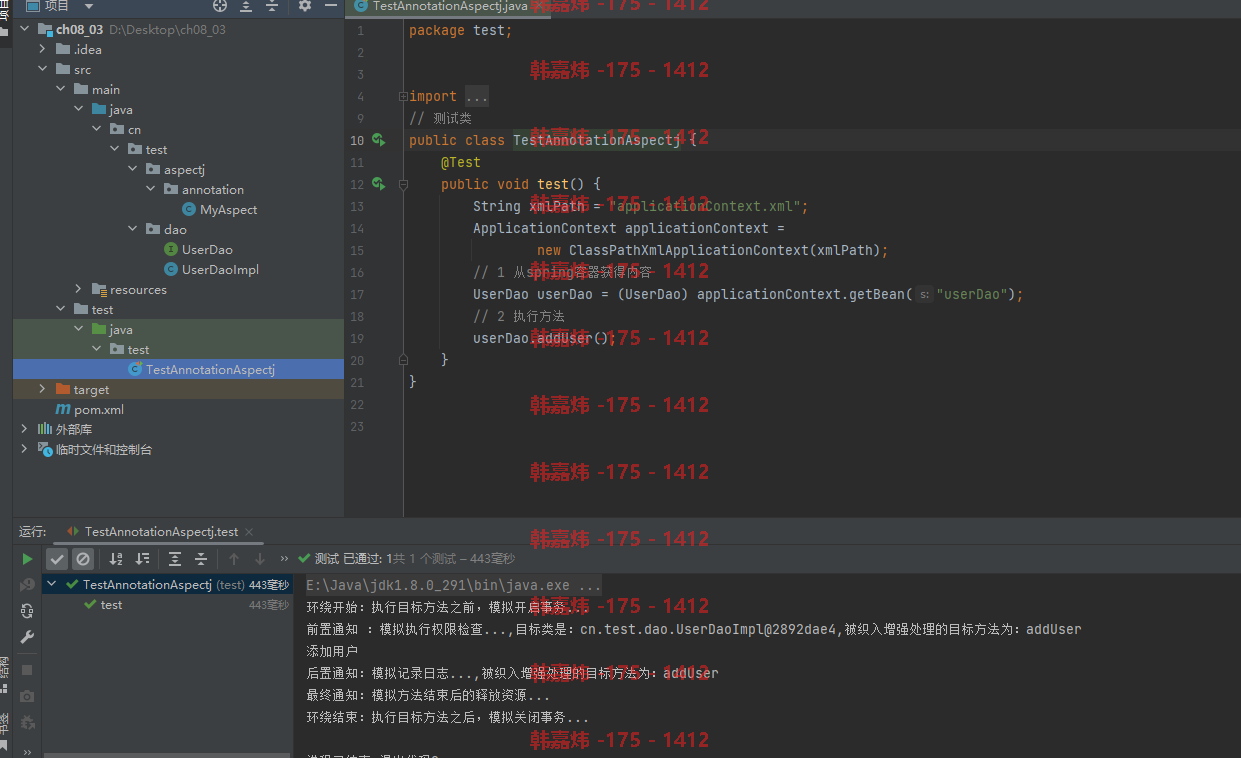
Task: Go to next failed test arrow
Action: click(260, 559)
